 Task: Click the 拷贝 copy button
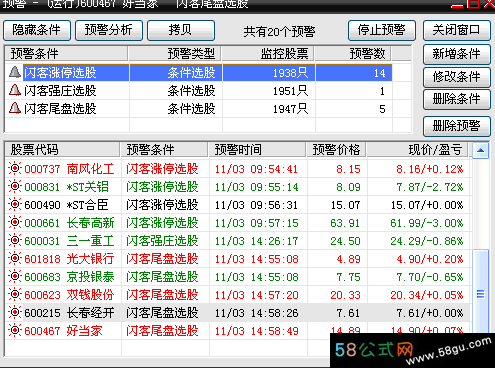[181, 30]
